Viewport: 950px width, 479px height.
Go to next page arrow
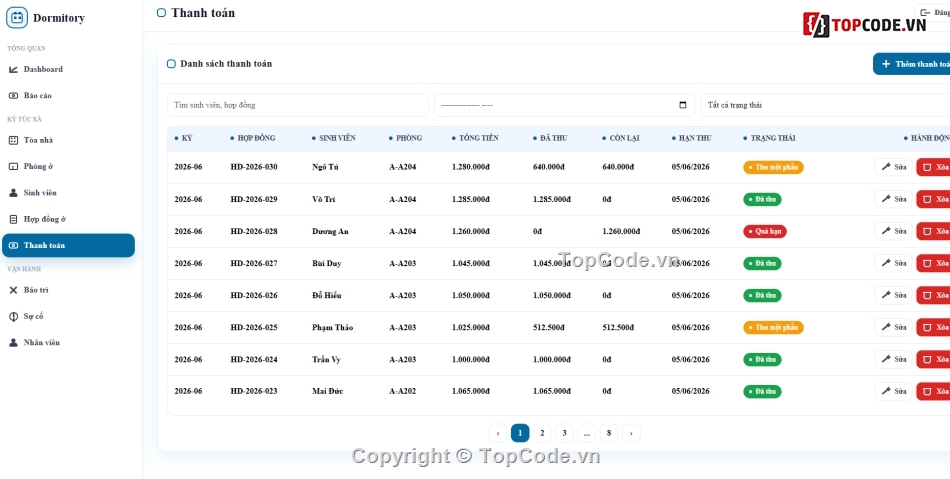(x=631, y=433)
